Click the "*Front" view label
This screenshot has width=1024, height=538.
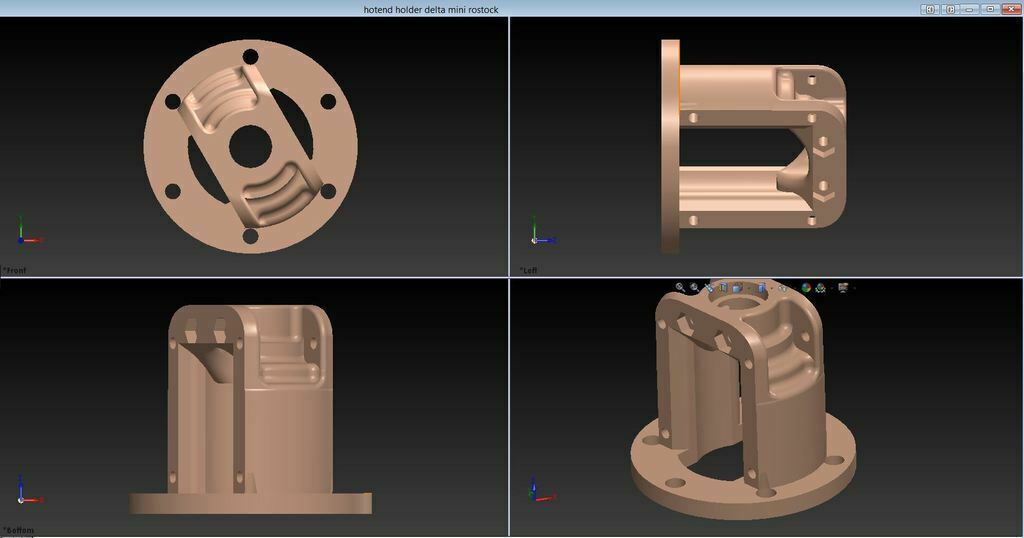(x=15, y=270)
